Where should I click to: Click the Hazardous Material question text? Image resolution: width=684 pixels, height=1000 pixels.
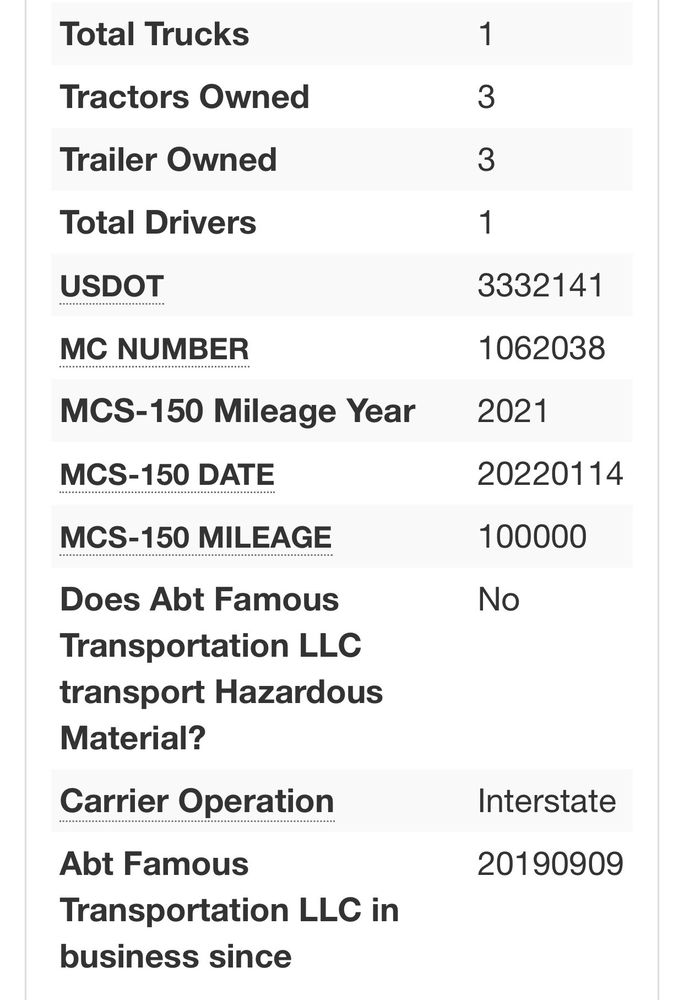[x=221, y=668]
